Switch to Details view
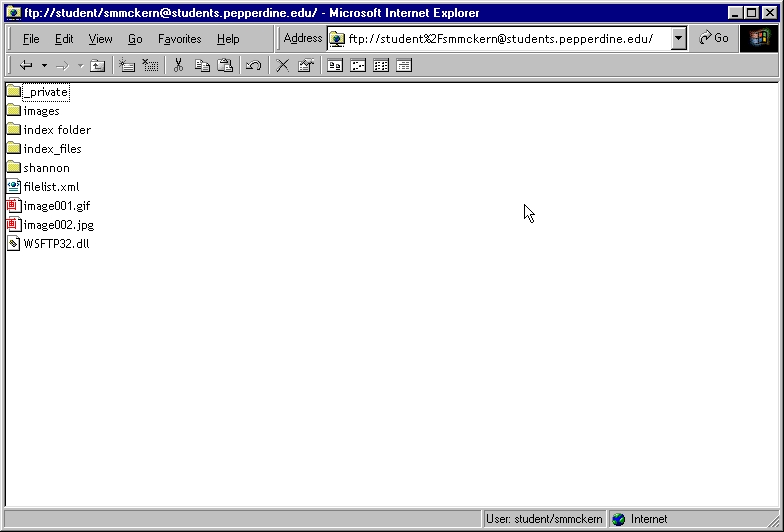Viewport: 784px width, 532px height. click(404, 66)
